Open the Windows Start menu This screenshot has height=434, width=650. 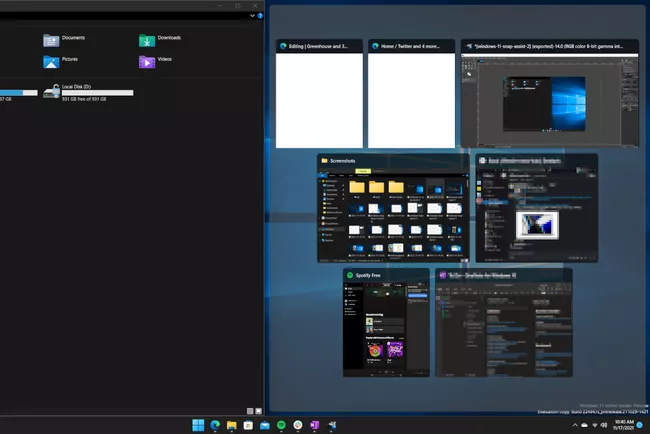point(198,425)
